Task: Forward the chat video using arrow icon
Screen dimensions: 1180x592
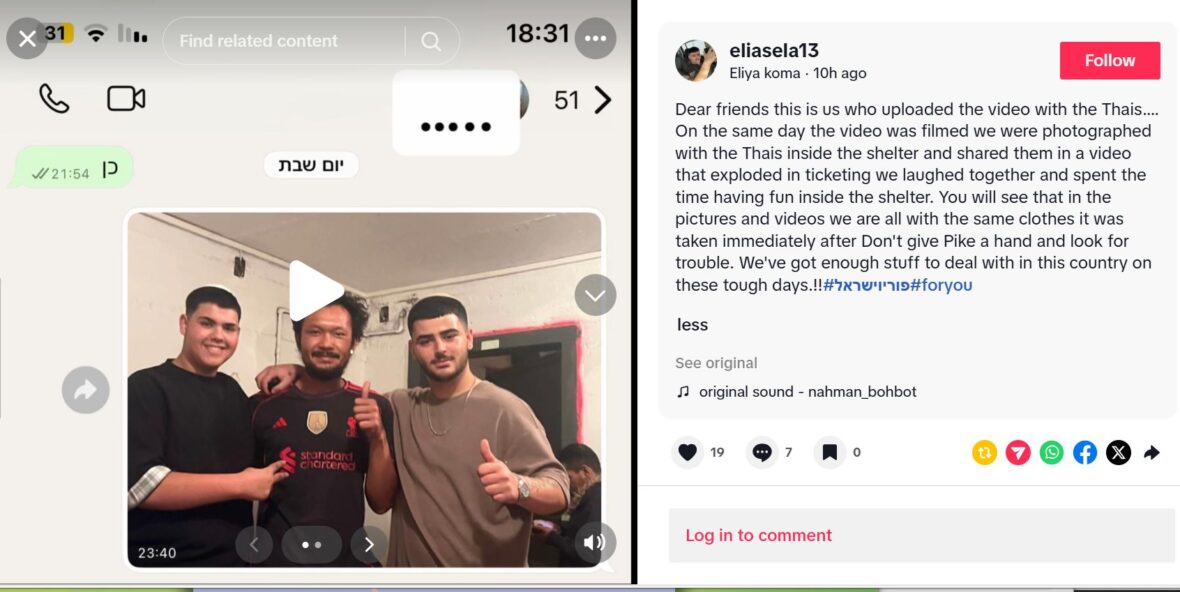Action: [86, 390]
